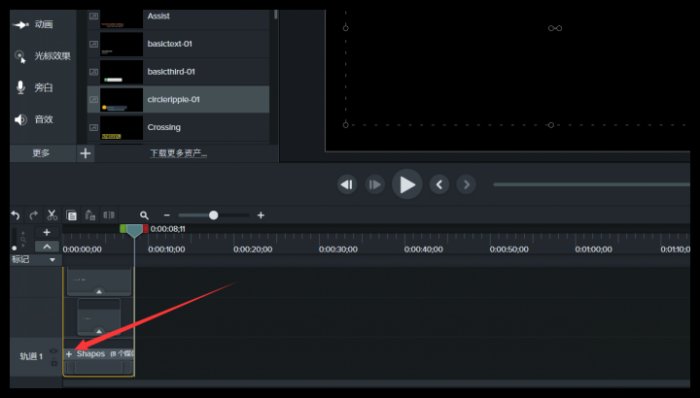Toggle track 1 visibility eye icon
Image resolution: width=700 pixels, height=398 pixels.
point(54,351)
